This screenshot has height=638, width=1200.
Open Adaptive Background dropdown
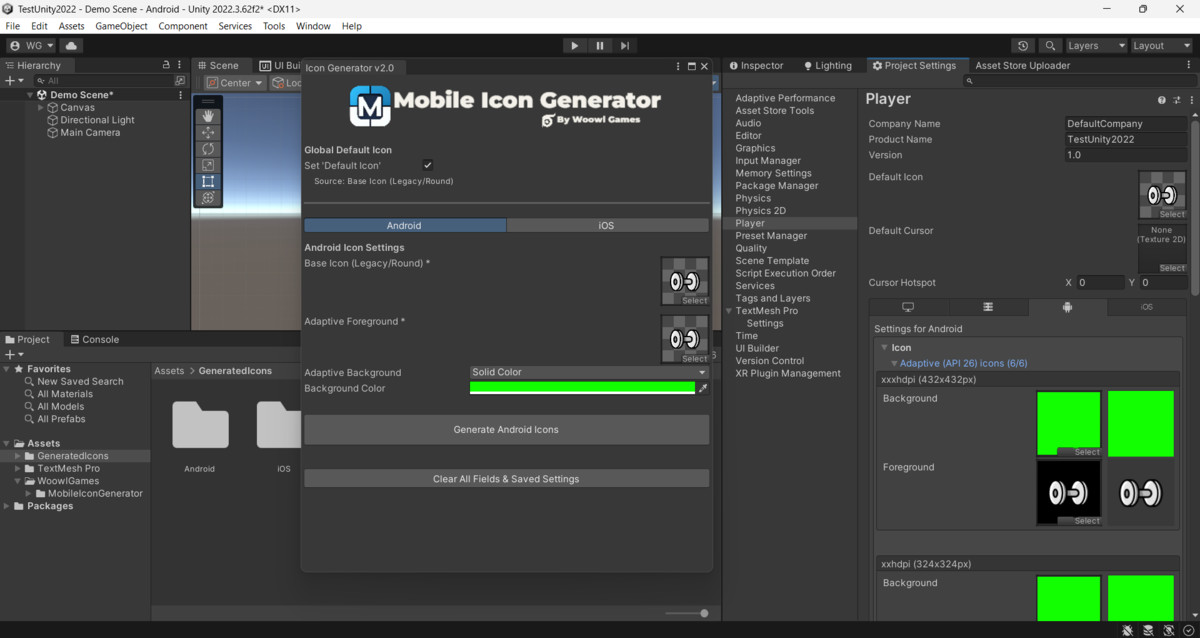tap(589, 372)
